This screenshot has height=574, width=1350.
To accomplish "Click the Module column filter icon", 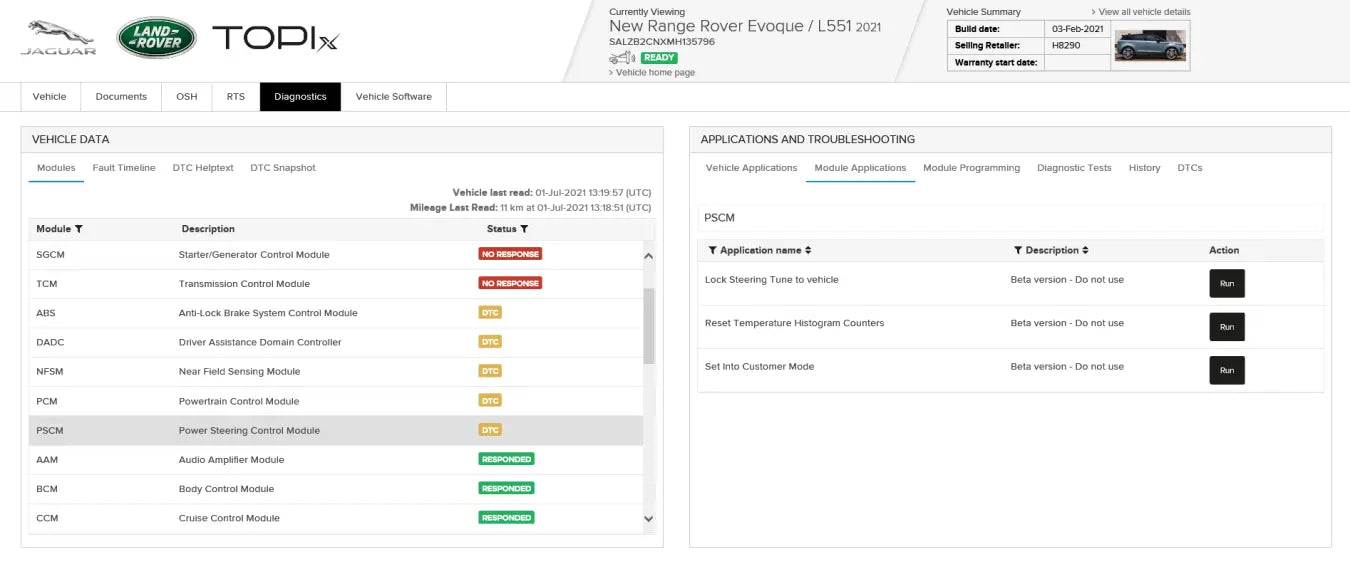I will point(79,229).
